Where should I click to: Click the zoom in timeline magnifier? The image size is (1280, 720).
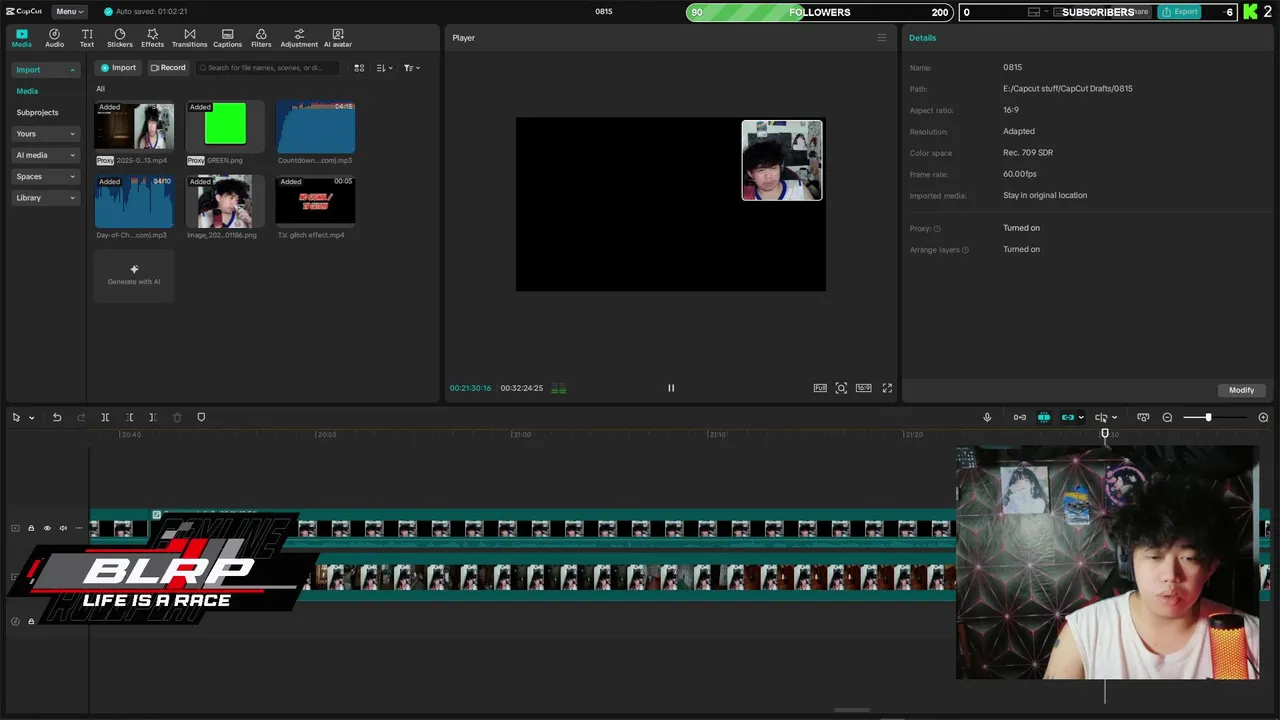click(1263, 417)
